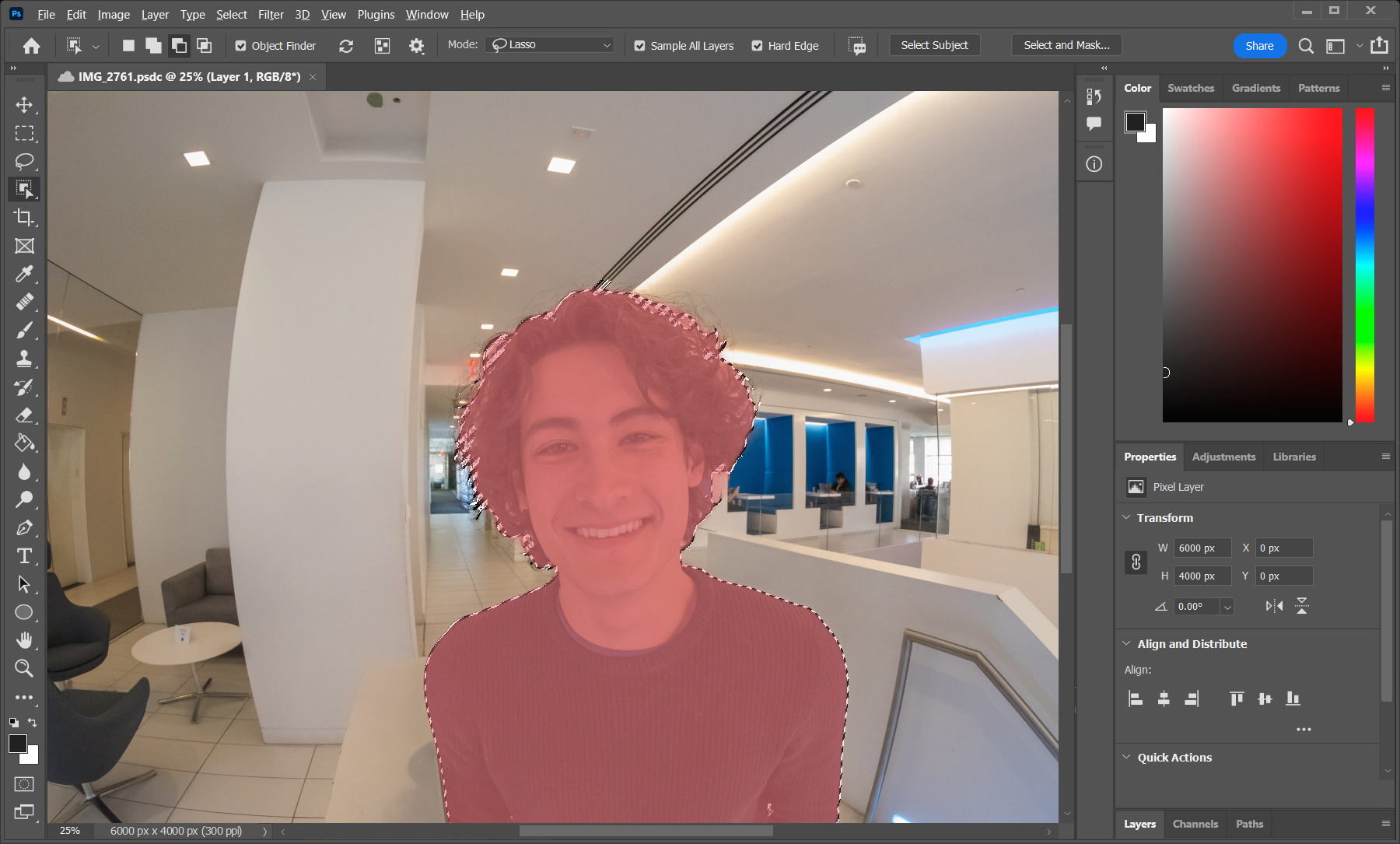1400x844 pixels.
Task: Select the Eyedropper tool
Action: [24, 274]
